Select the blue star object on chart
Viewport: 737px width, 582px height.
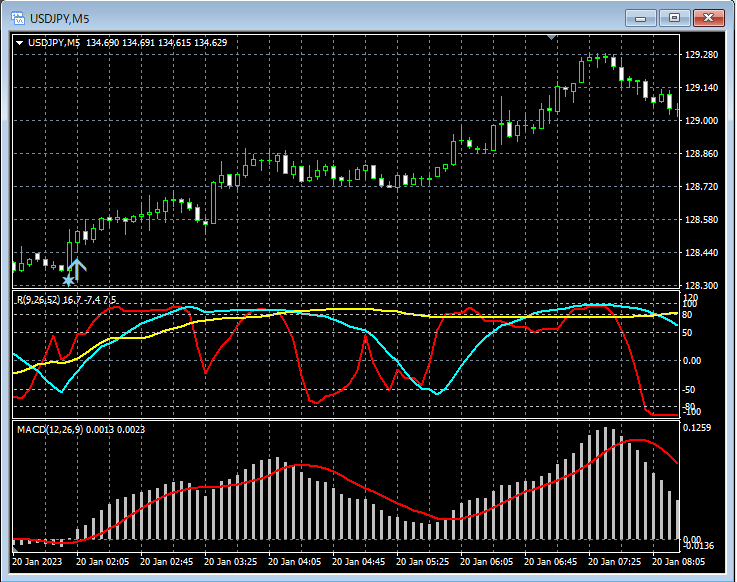(x=68, y=280)
